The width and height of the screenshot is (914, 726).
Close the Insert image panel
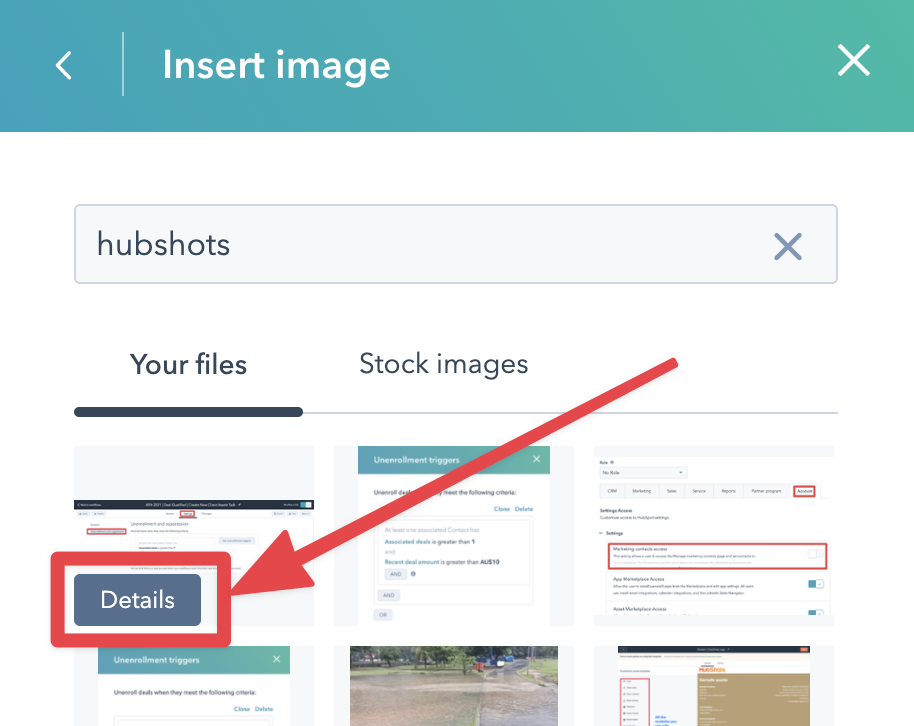[854, 62]
